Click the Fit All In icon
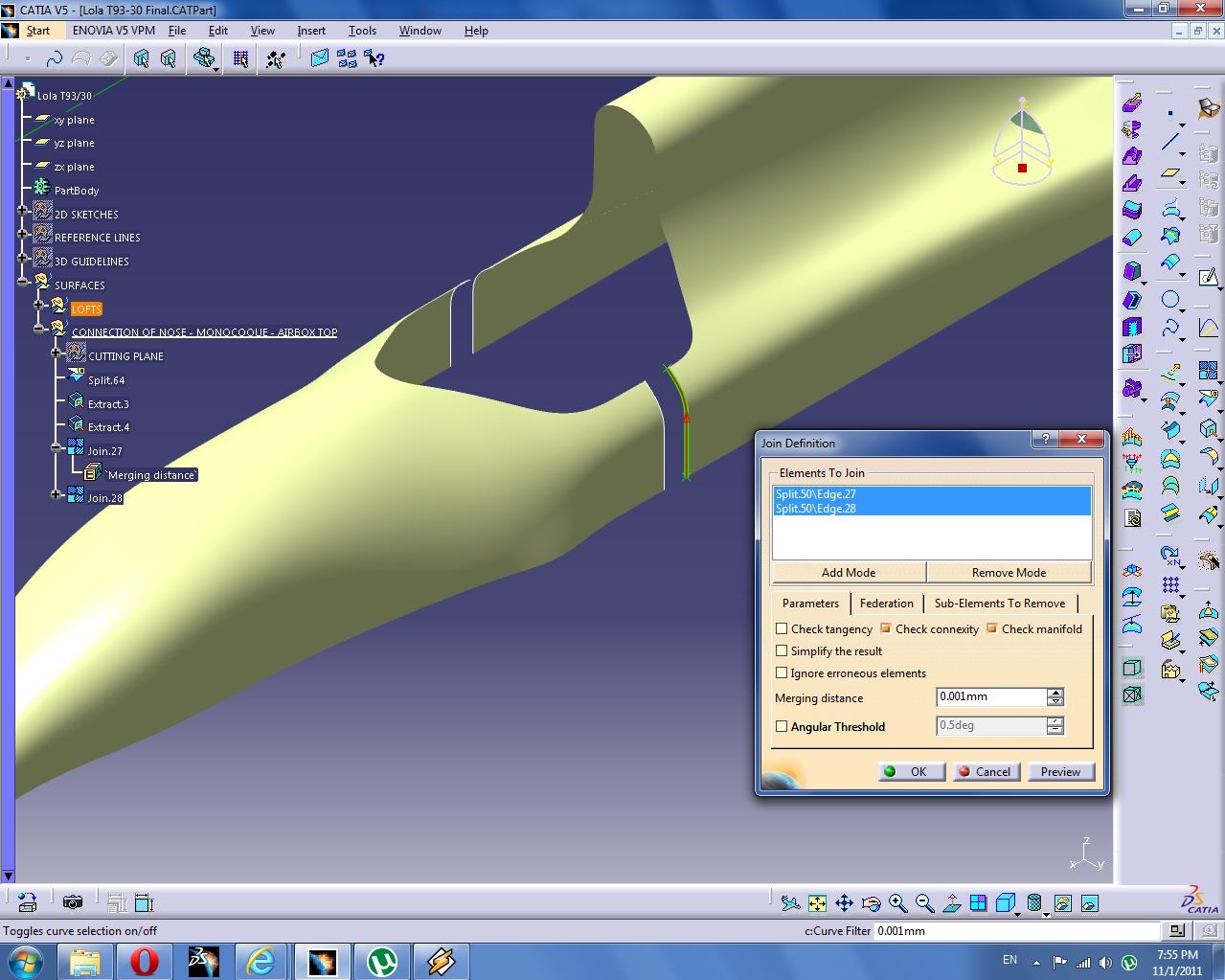This screenshot has height=980, width=1225. (x=817, y=902)
